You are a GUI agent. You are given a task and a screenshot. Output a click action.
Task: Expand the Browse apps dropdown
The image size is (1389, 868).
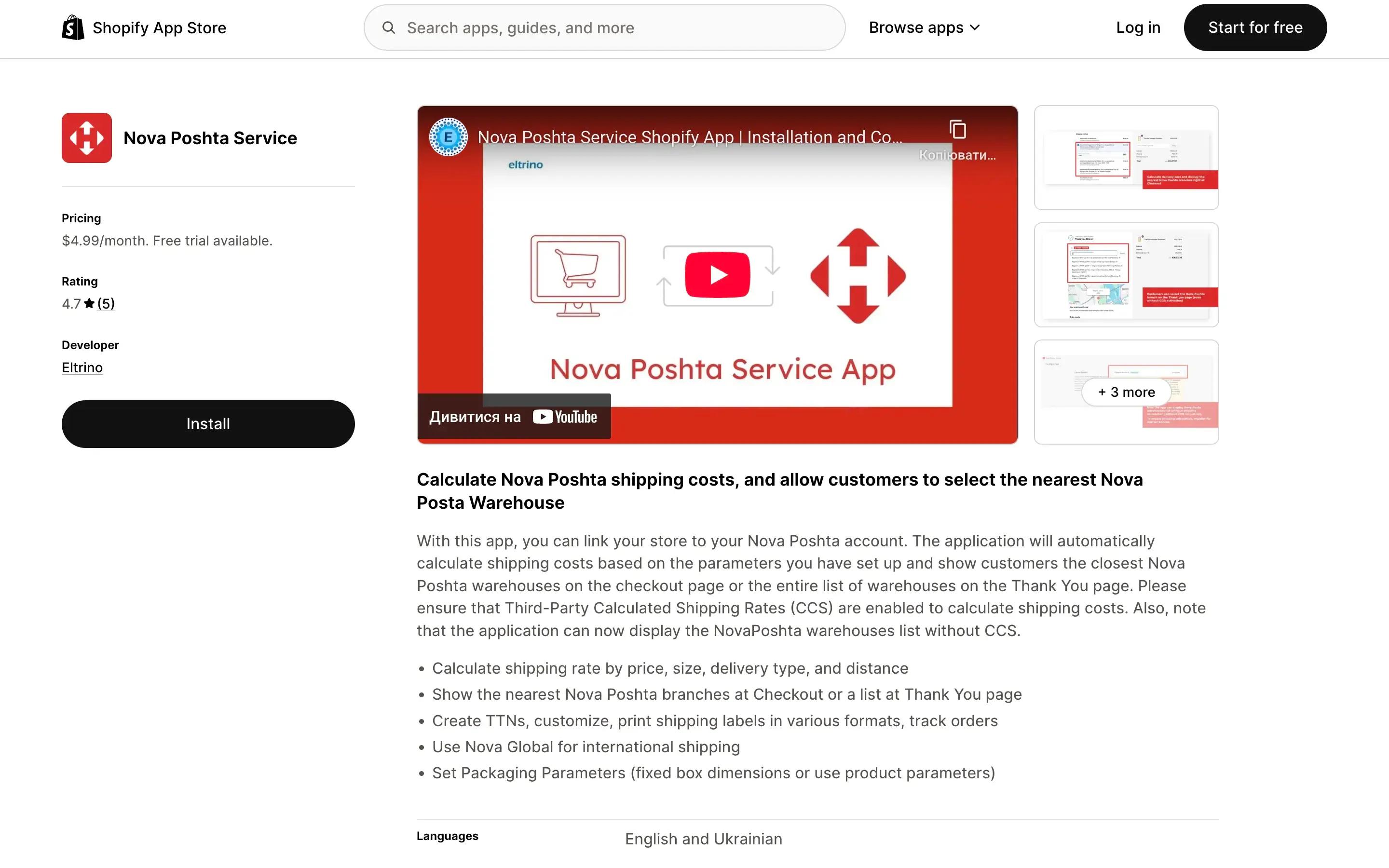pyautogui.click(x=924, y=27)
